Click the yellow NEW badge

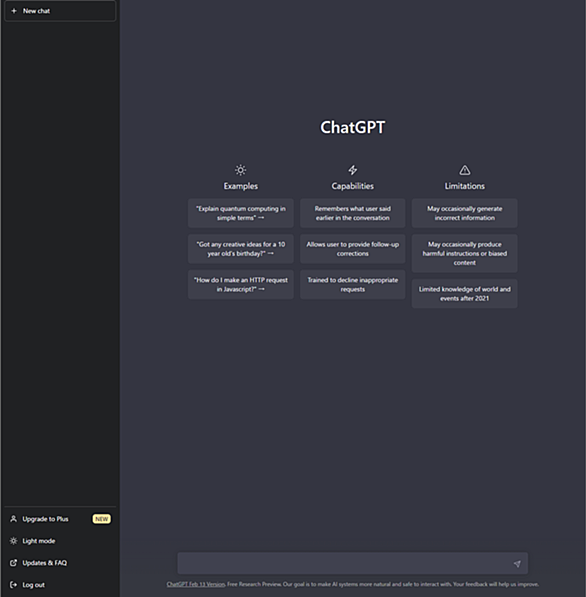[x=102, y=519]
